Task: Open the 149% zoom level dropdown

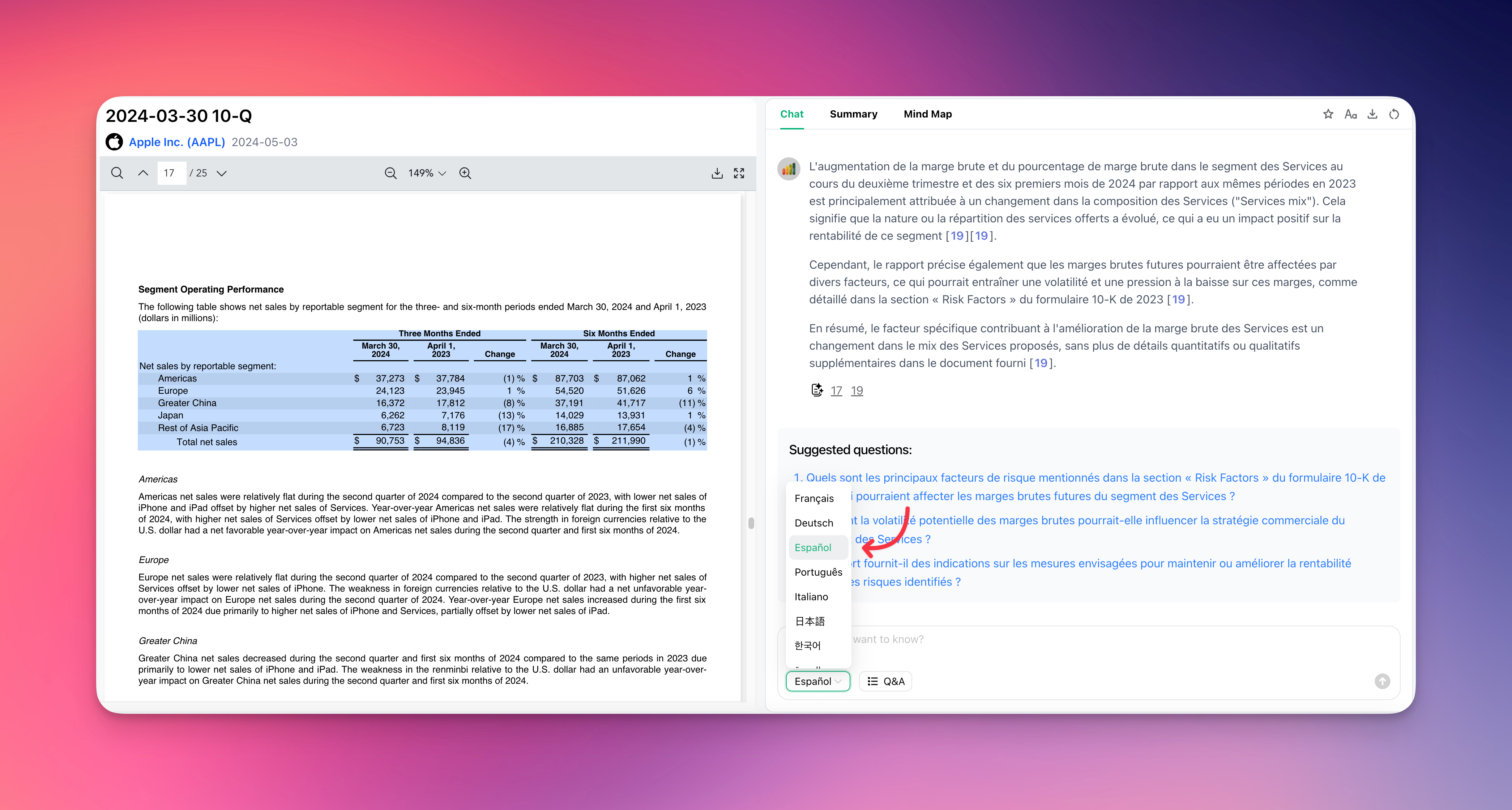Action: (x=427, y=173)
